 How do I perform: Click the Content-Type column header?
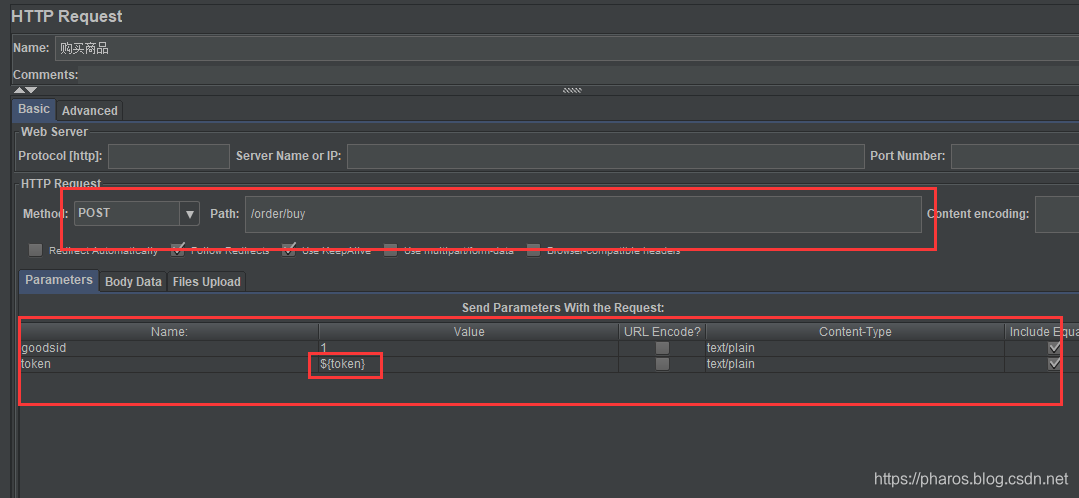click(855, 332)
